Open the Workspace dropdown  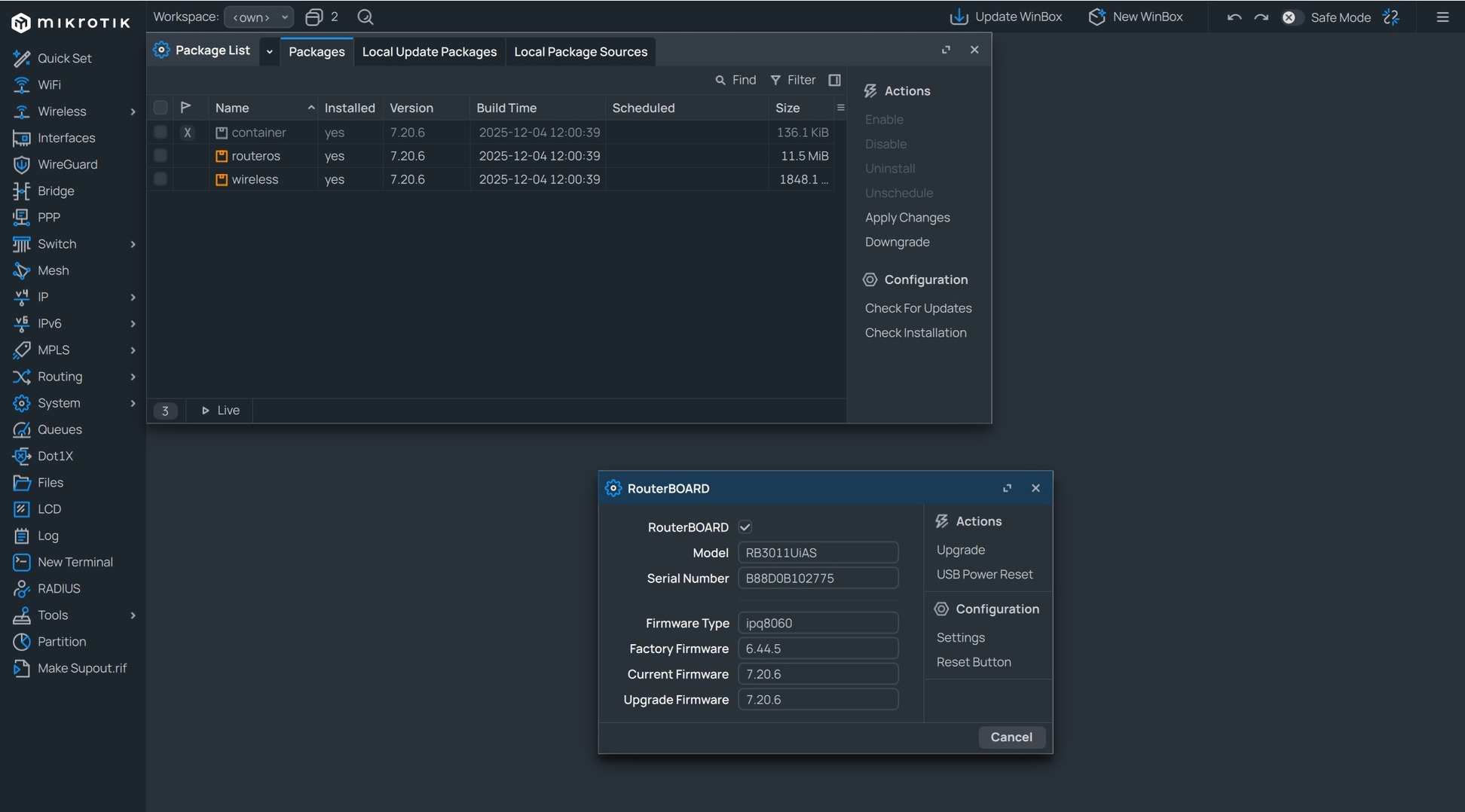(x=258, y=17)
